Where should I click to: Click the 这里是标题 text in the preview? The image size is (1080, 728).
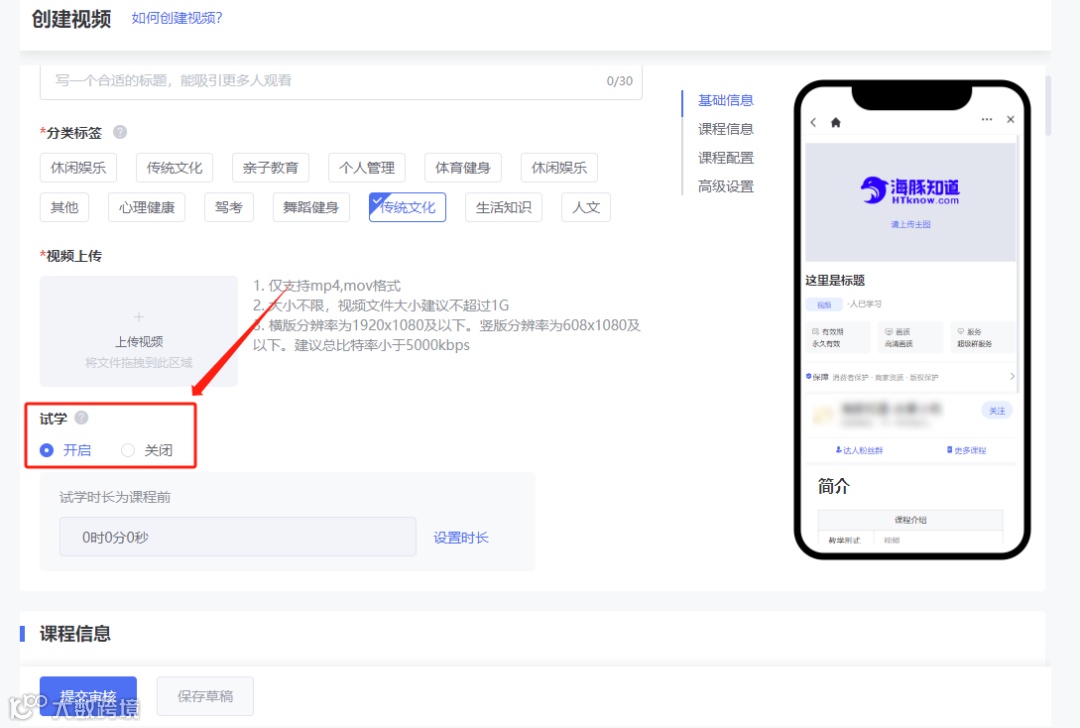click(835, 280)
